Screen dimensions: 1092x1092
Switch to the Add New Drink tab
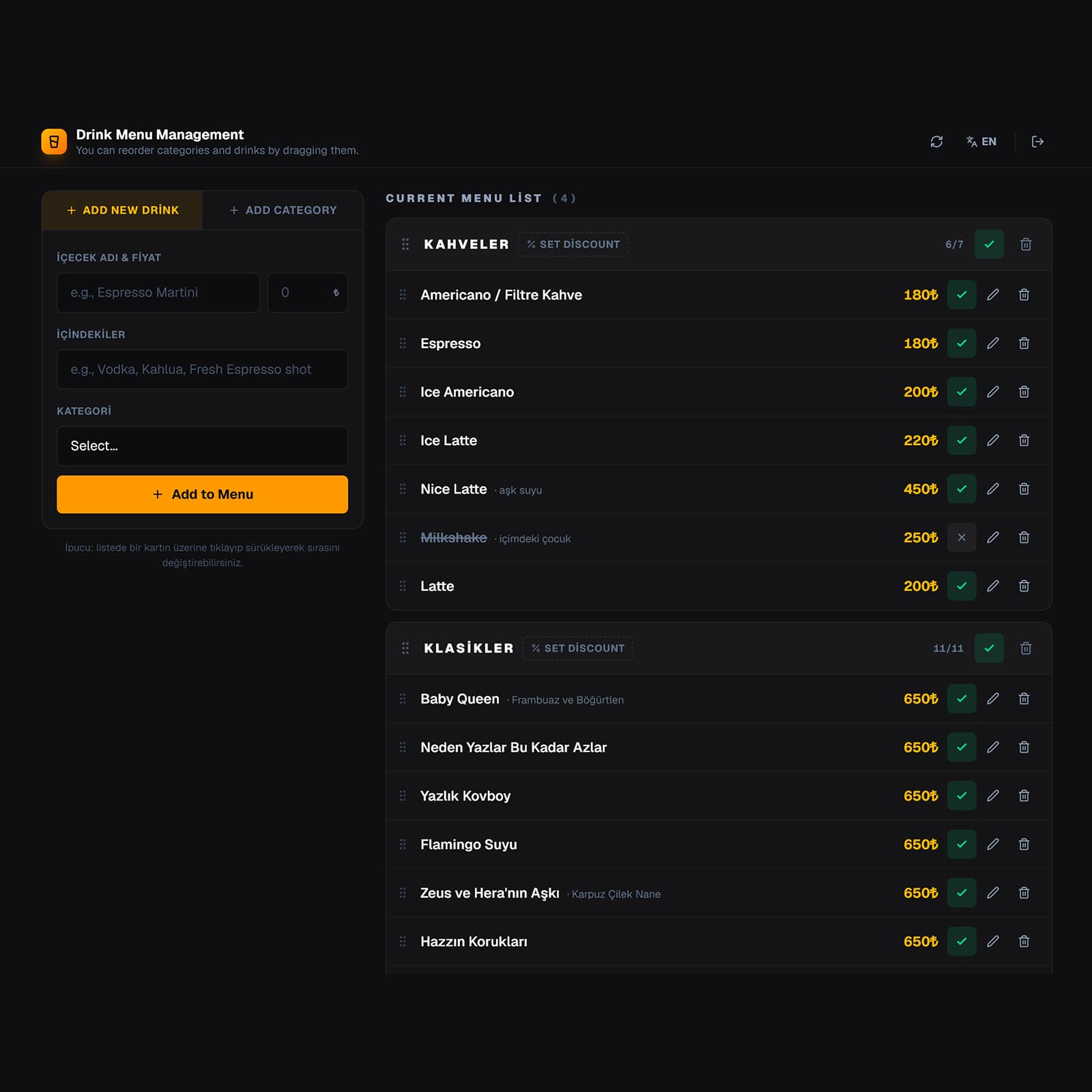click(x=122, y=210)
